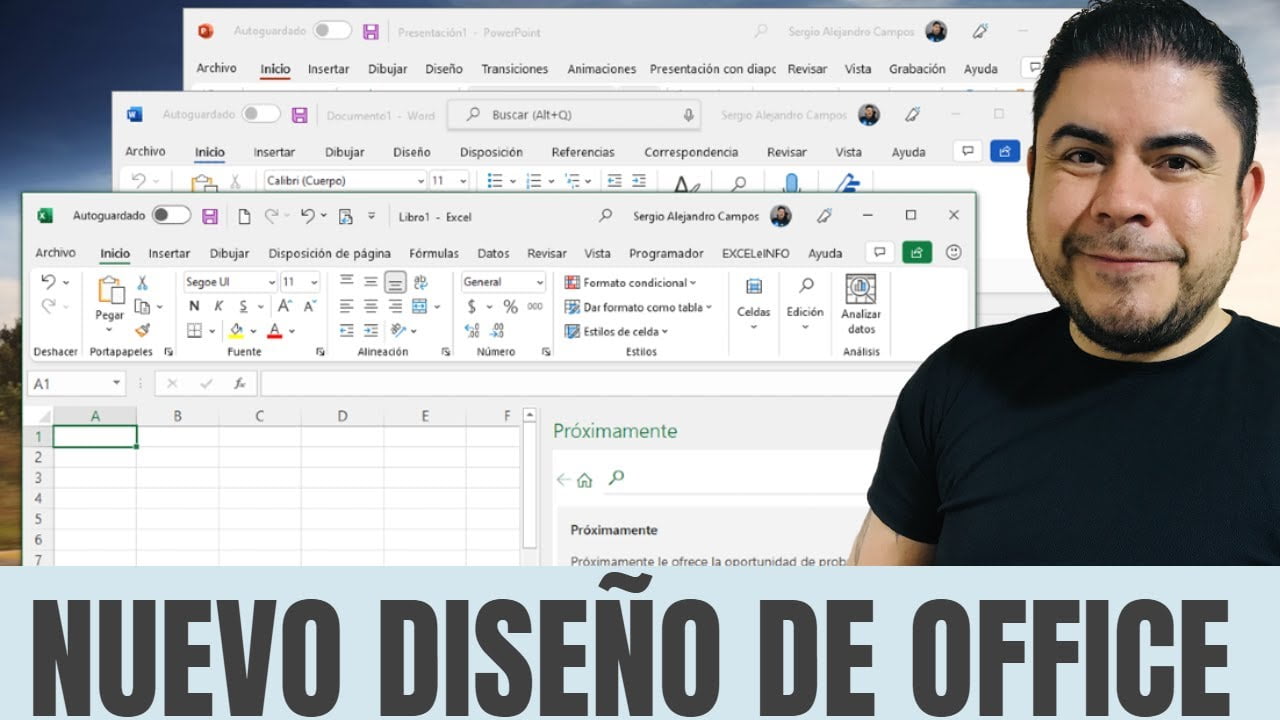The height and width of the screenshot is (720, 1280).
Task: Click the Excel save icon
Action: point(210,216)
